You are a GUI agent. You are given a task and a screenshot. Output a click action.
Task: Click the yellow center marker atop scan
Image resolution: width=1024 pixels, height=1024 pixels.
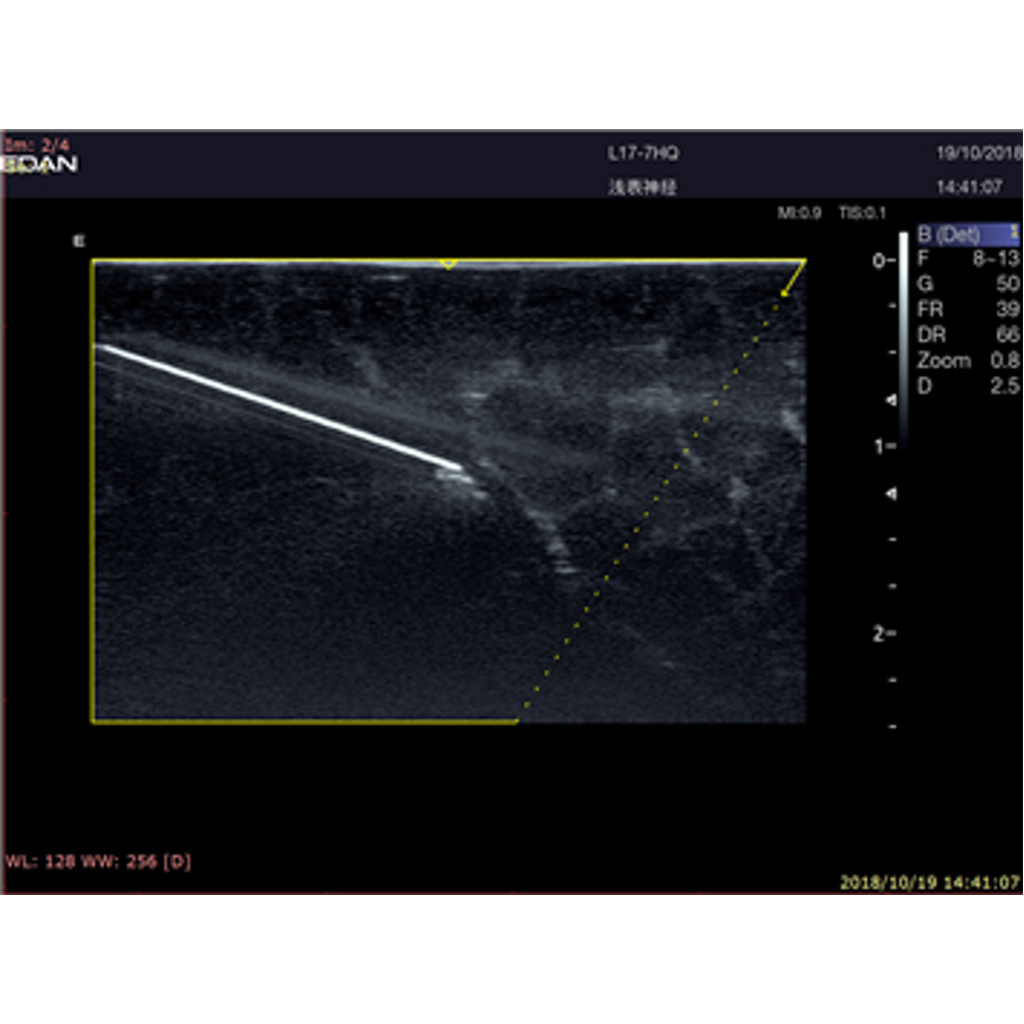pos(449,263)
